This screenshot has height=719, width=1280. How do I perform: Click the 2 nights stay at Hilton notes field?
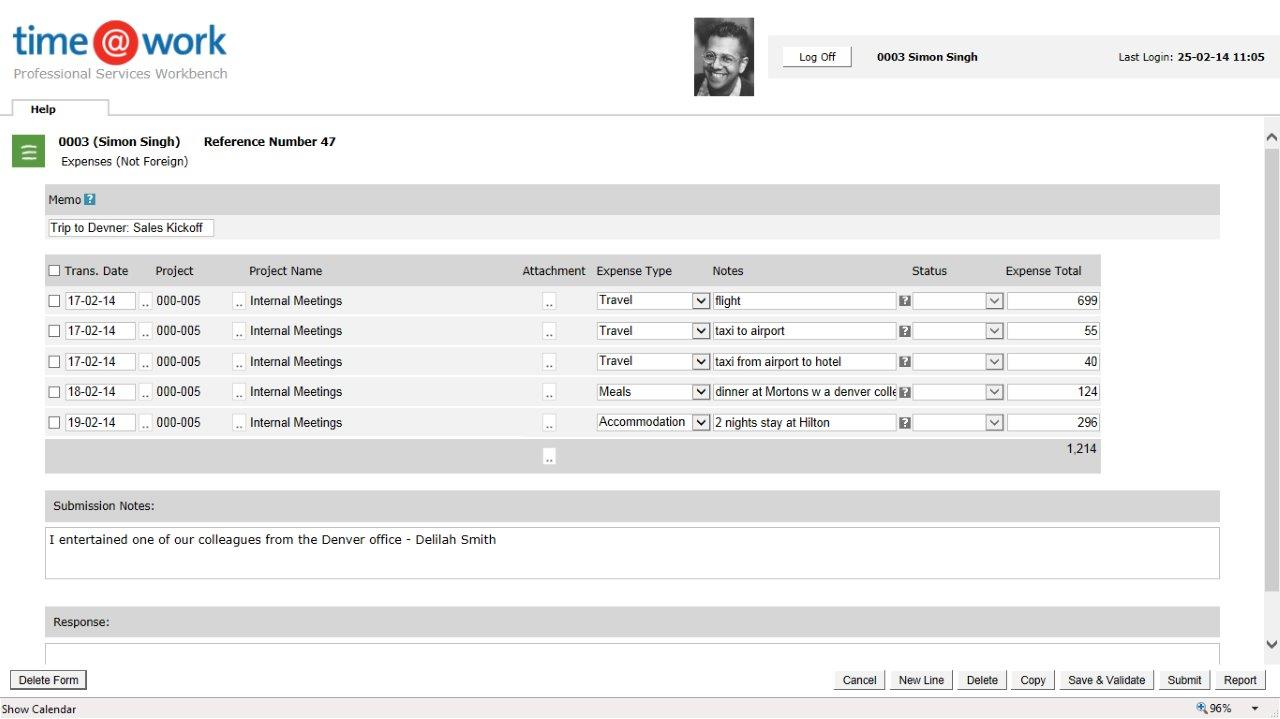[805, 423]
